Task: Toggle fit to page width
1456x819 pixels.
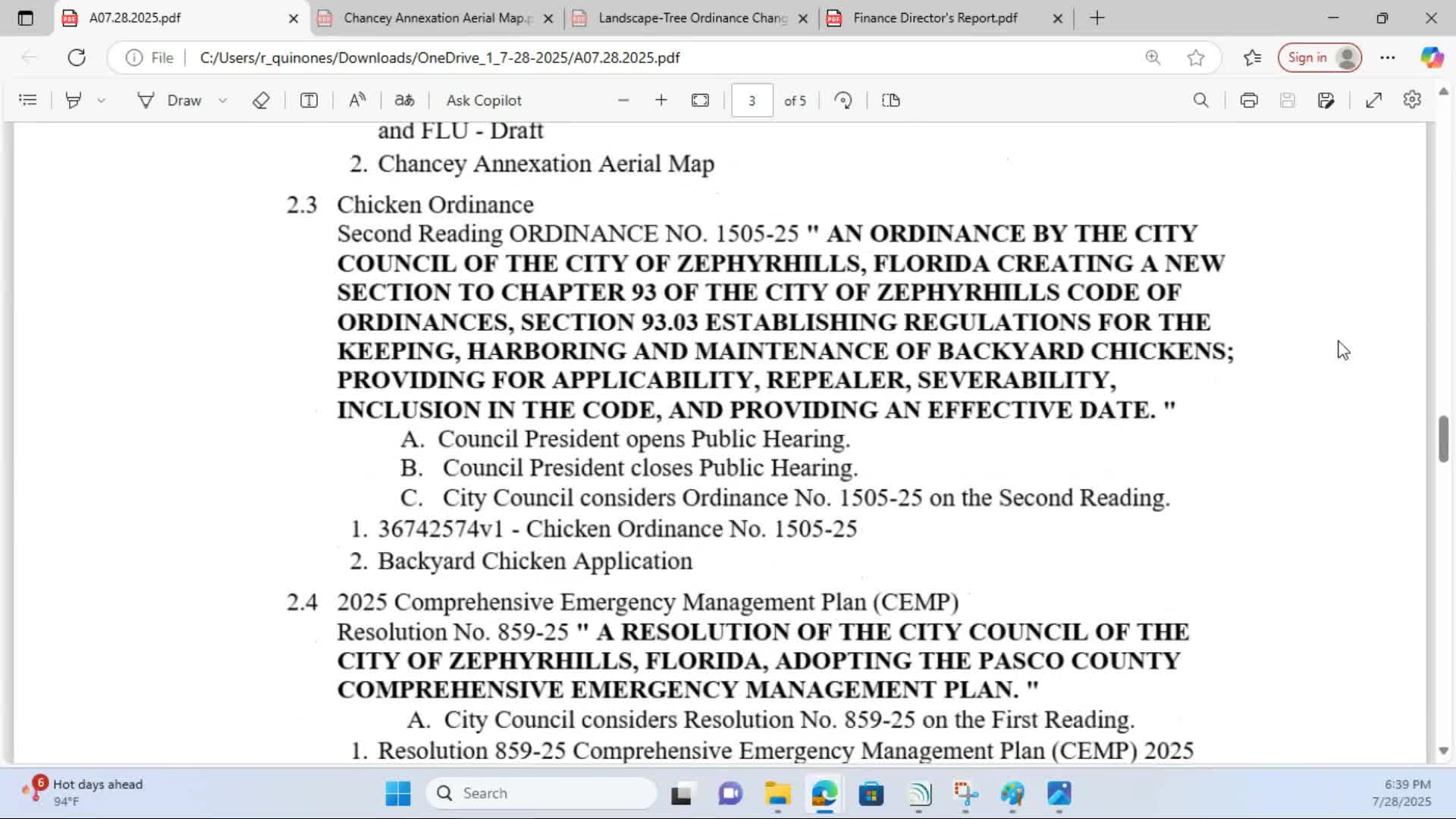Action: pyautogui.click(x=700, y=100)
